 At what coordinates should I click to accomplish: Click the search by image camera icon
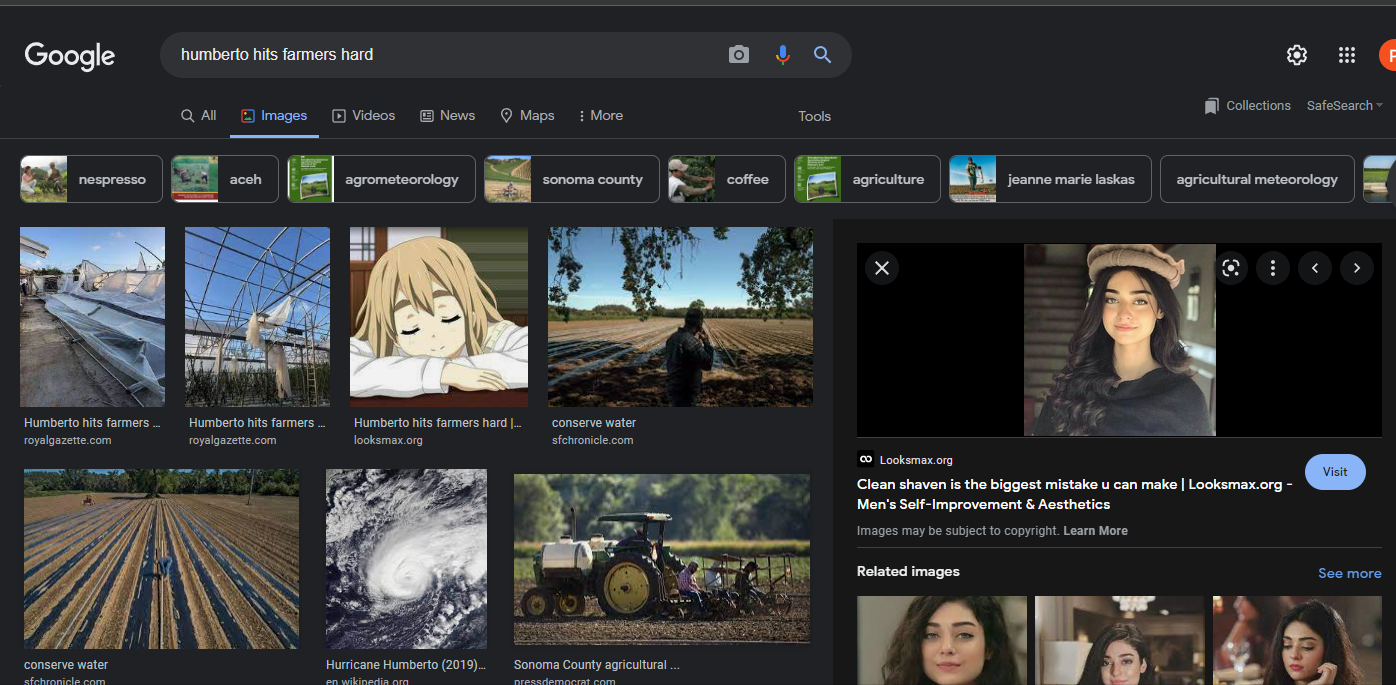739,55
